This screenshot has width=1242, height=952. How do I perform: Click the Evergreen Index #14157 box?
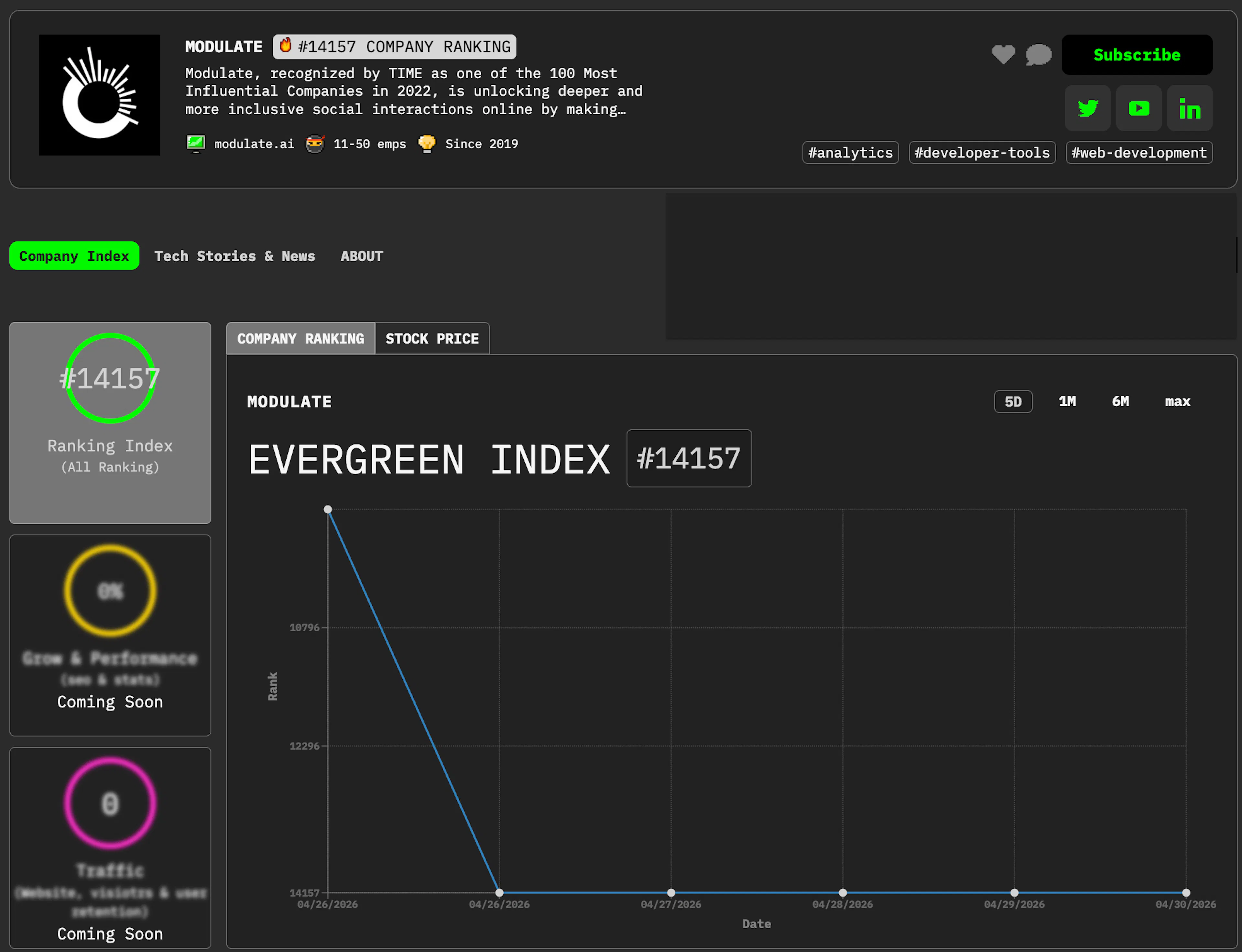(x=689, y=458)
